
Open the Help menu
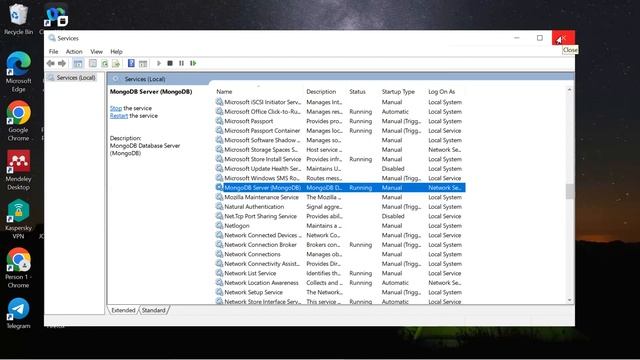[x=116, y=51]
